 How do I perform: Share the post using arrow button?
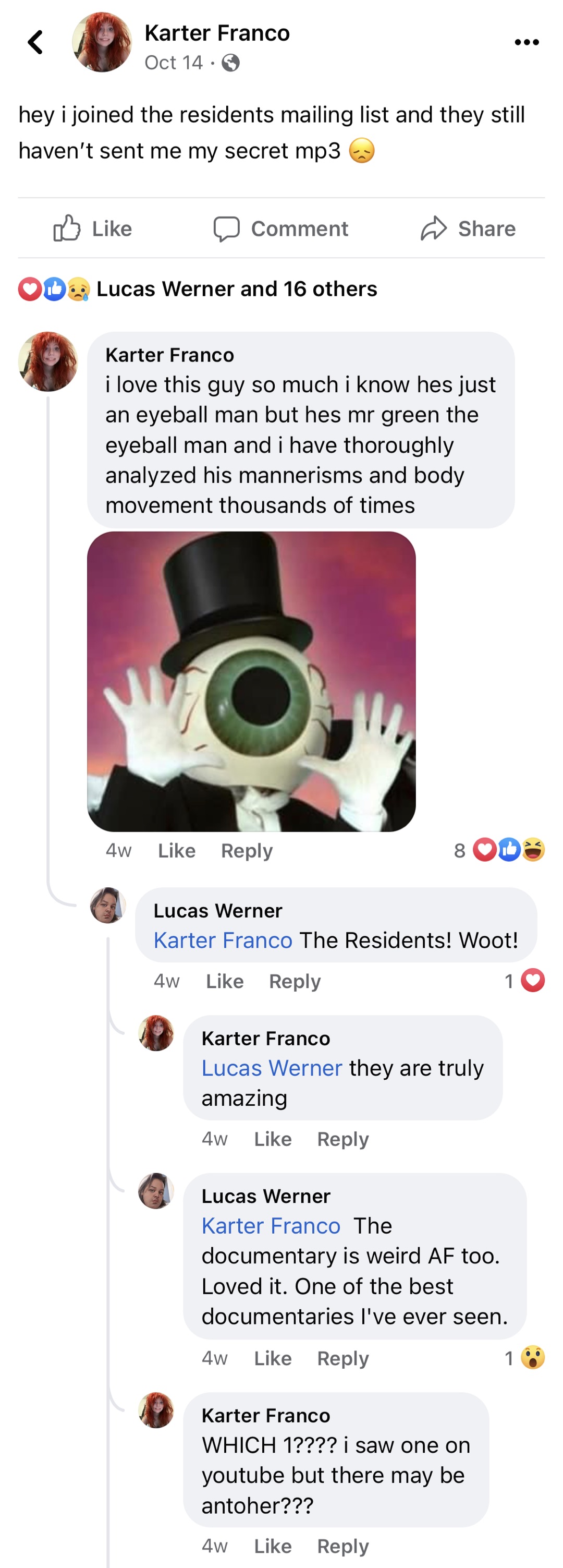click(x=468, y=228)
